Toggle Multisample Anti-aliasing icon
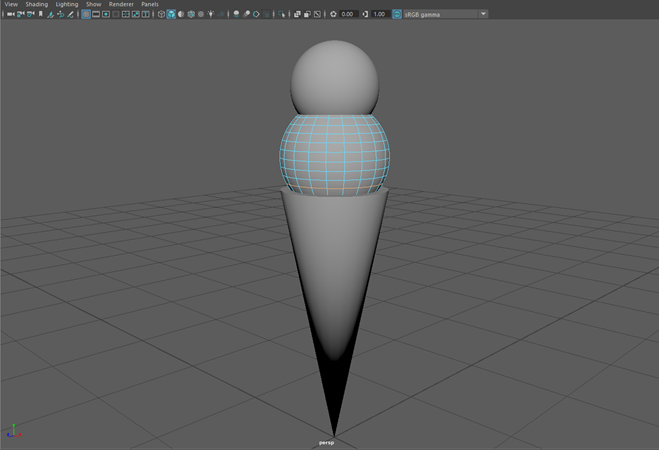This screenshot has width=659, height=450. (x=256, y=14)
